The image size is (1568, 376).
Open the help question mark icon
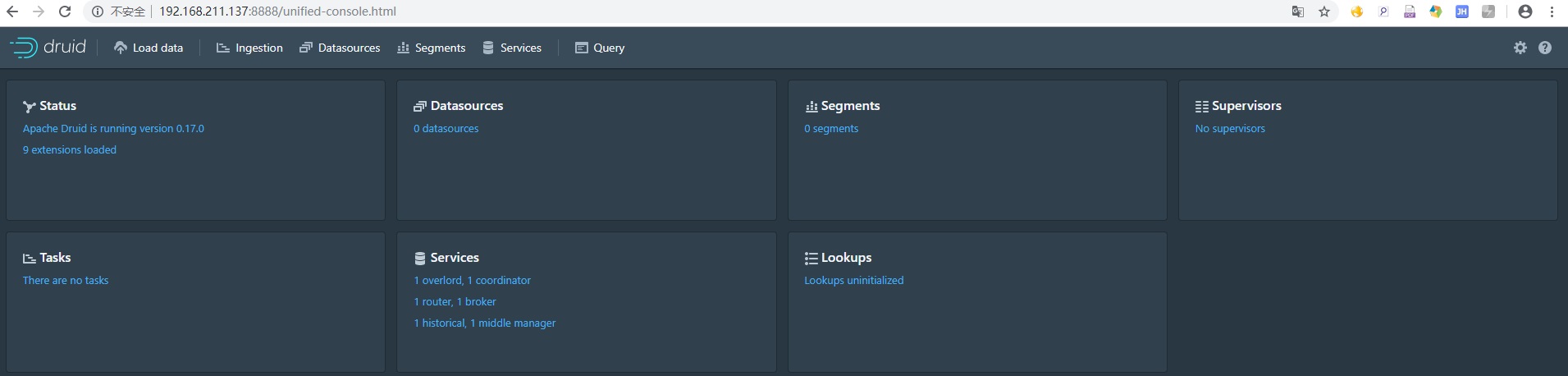click(x=1545, y=48)
